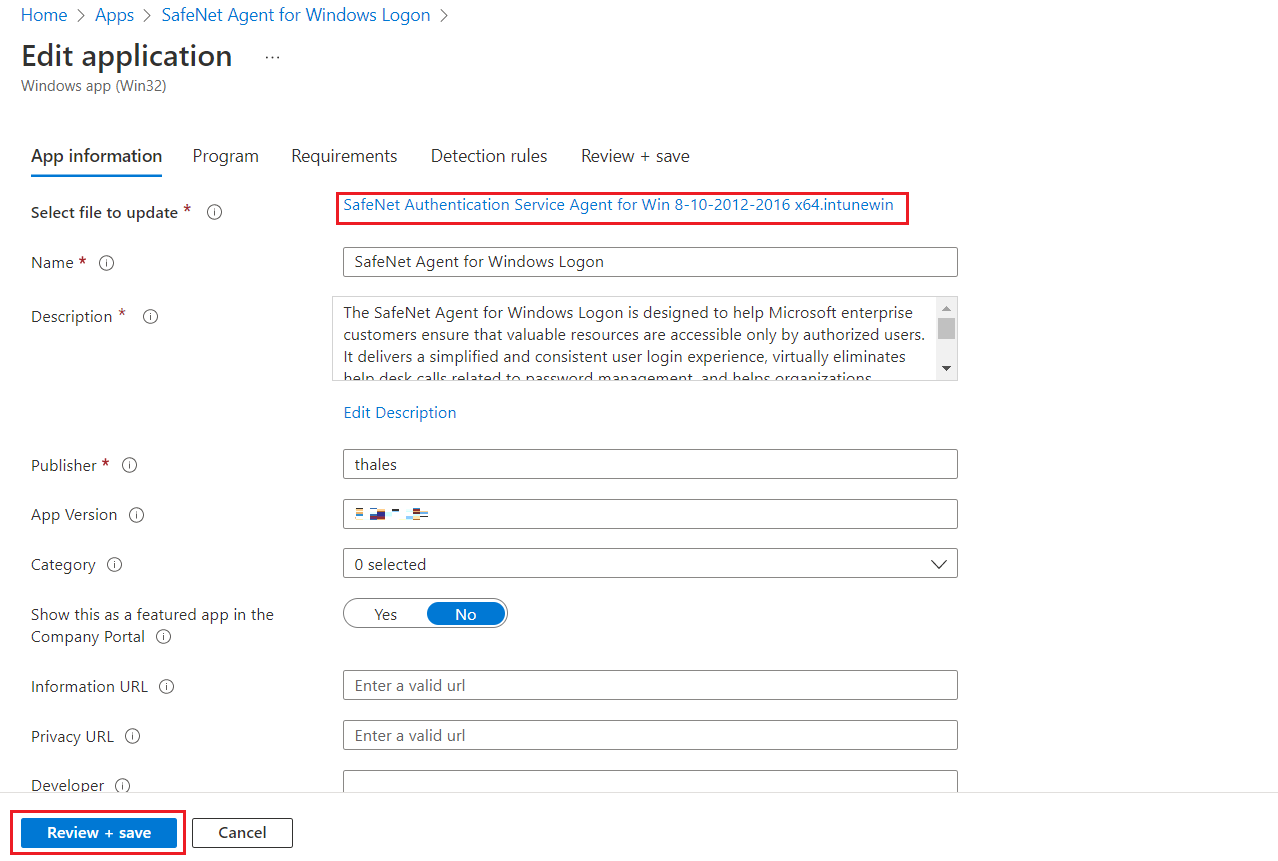1278x861 pixels.
Task: Open SafeNet Agent for Windows Logon breadcrumb
Action: pos(296,15)
